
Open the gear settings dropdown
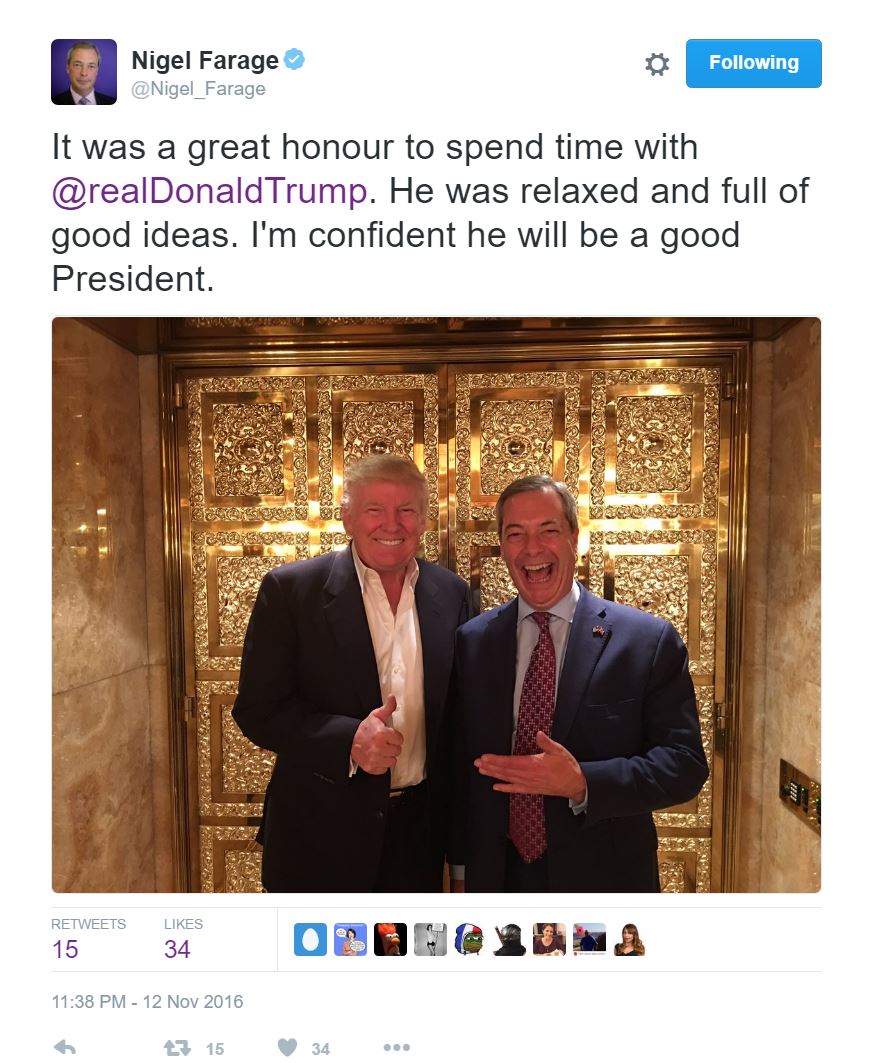click(x=656, y=64)
